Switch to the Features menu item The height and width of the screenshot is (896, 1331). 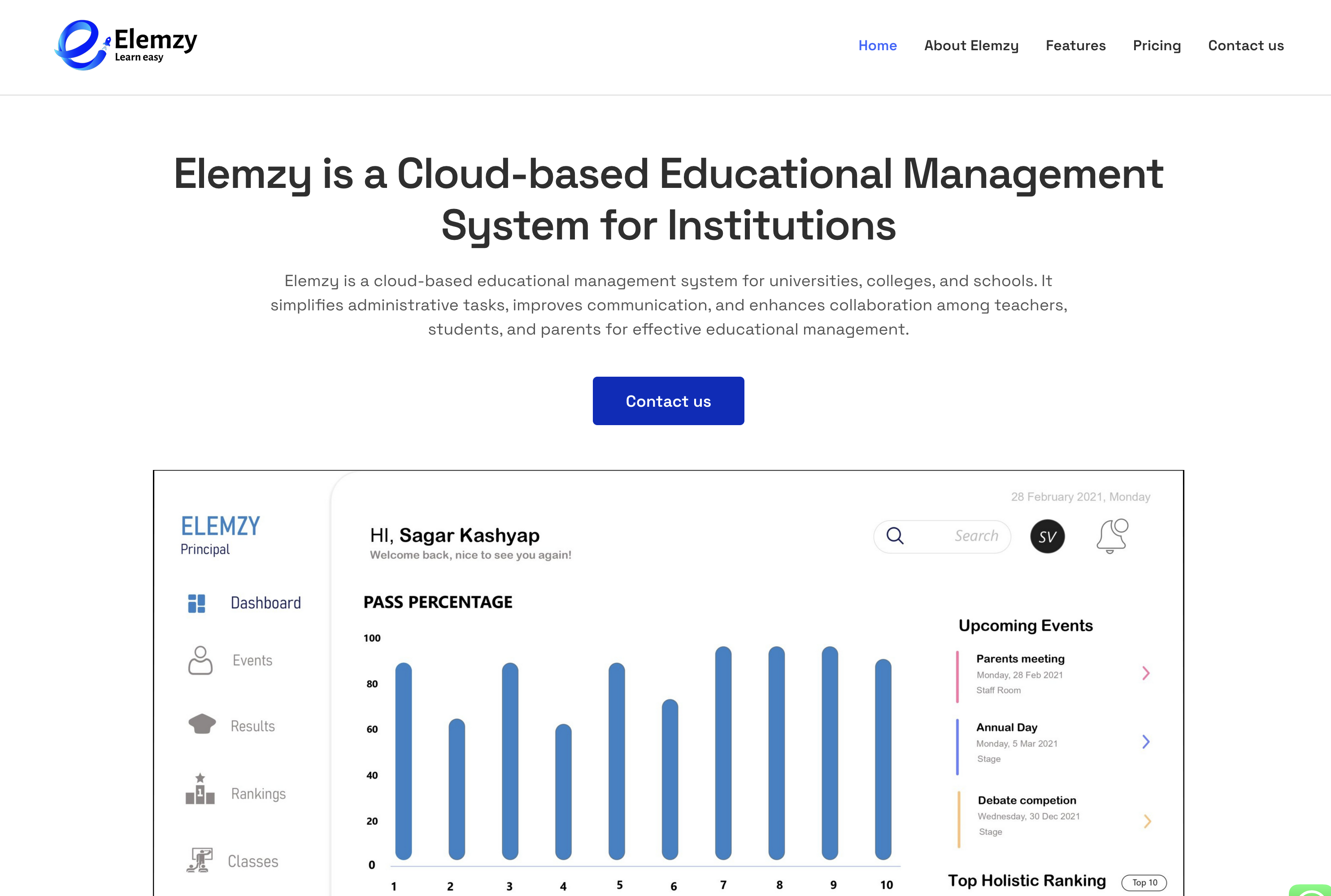(1075, 45)
